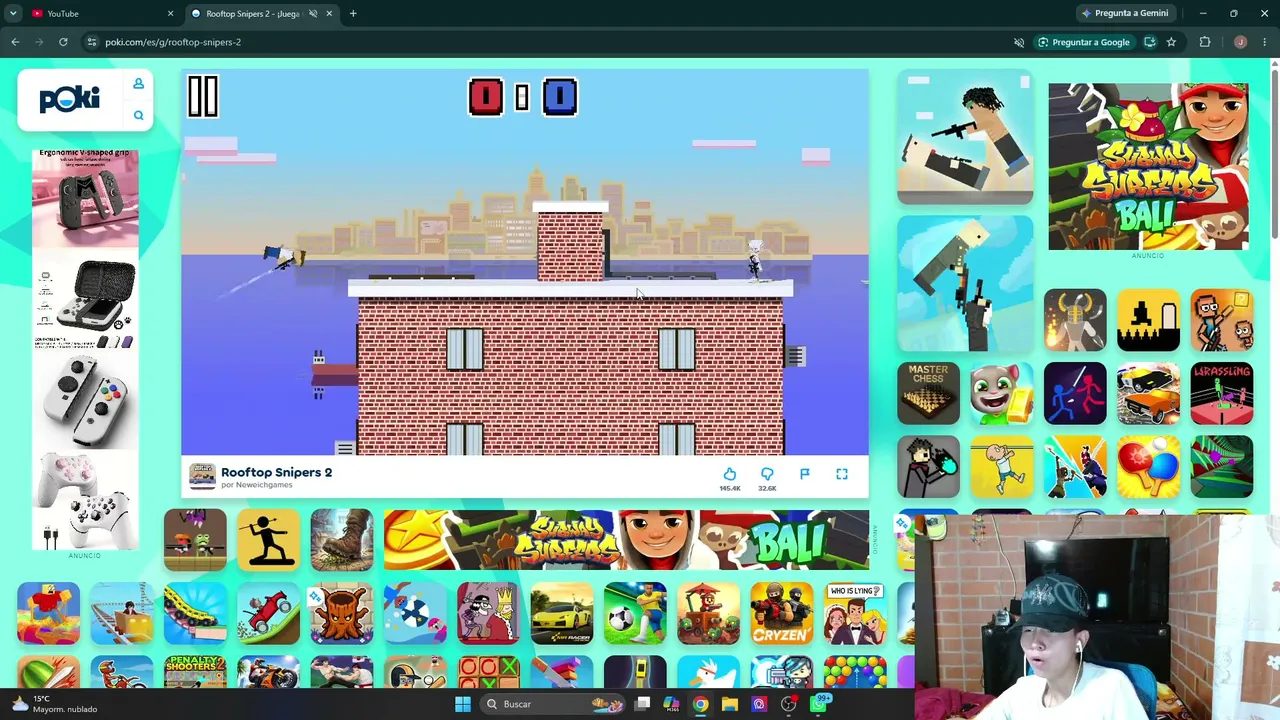The width and height of the screenshot is (1280, 720).
Task: Open the yellow silhouette runner game
Action: pos(1148,320)
